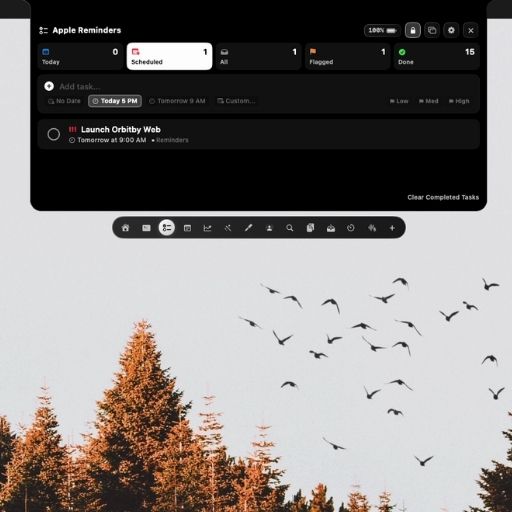Choose the No Date option

[x=64, y=101]
